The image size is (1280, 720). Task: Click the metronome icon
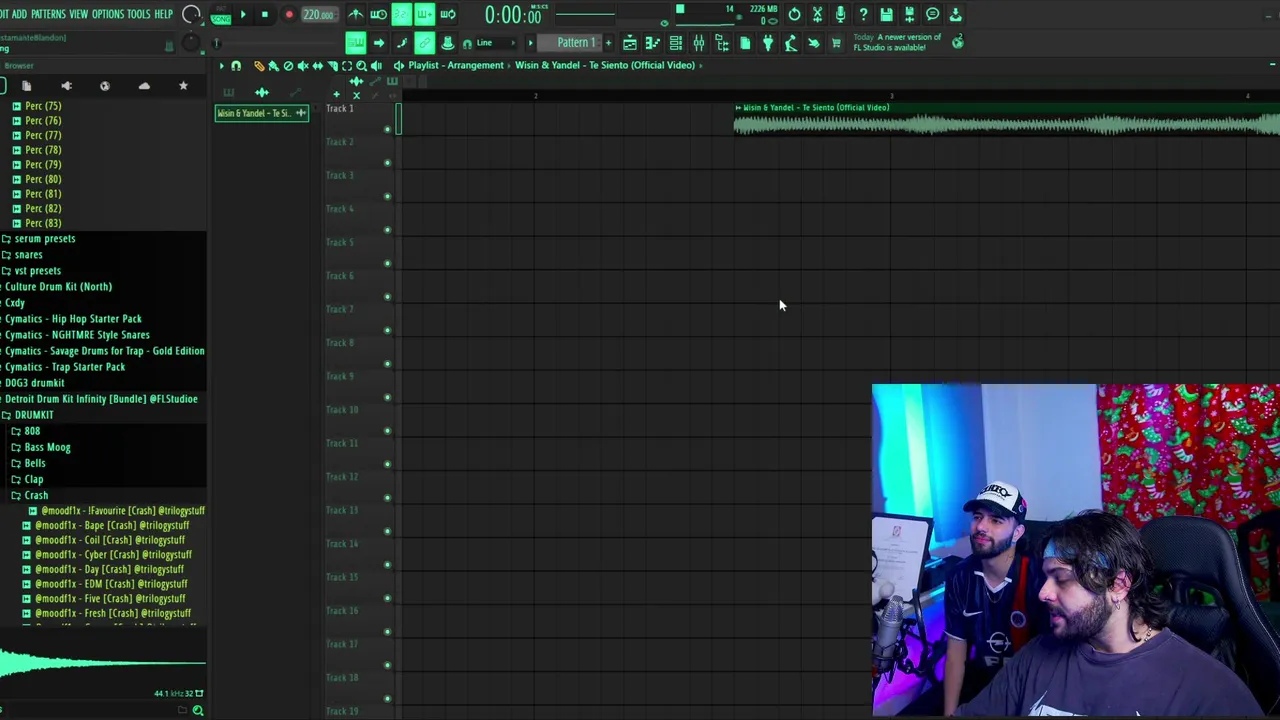click(x=356, y=14)
